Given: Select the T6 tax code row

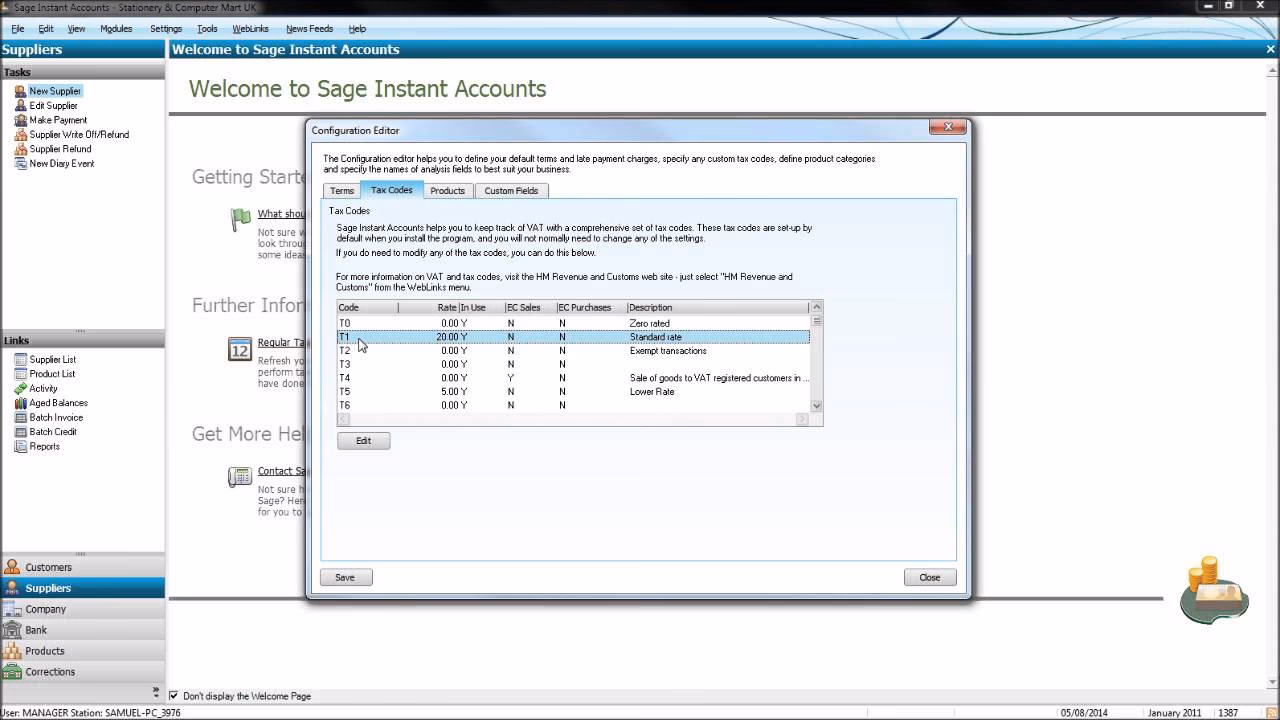Looking at the screenshot, I should tap(573, 405).
